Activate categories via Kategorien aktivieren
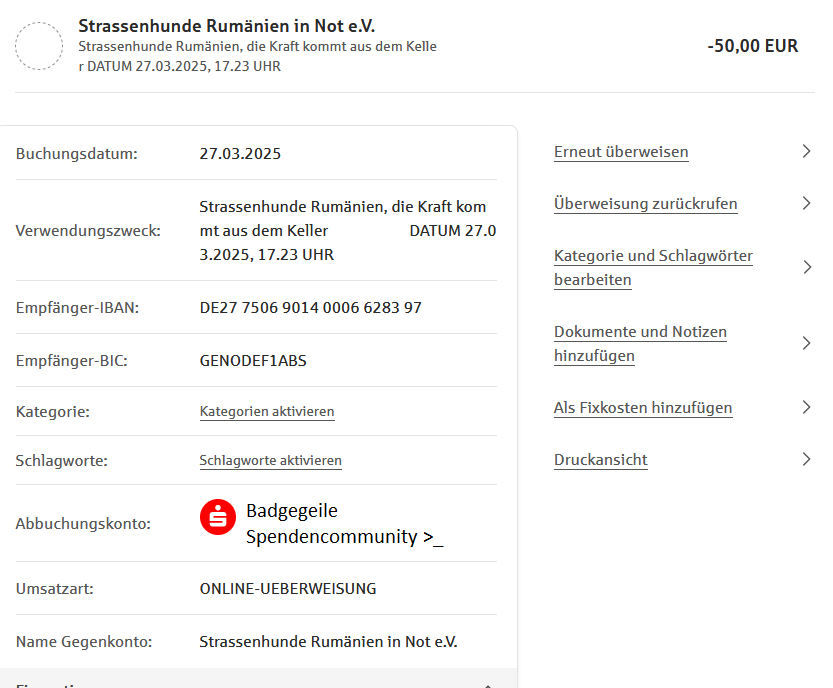This screenshot has width=833, height=688. [x=267, y=411]
